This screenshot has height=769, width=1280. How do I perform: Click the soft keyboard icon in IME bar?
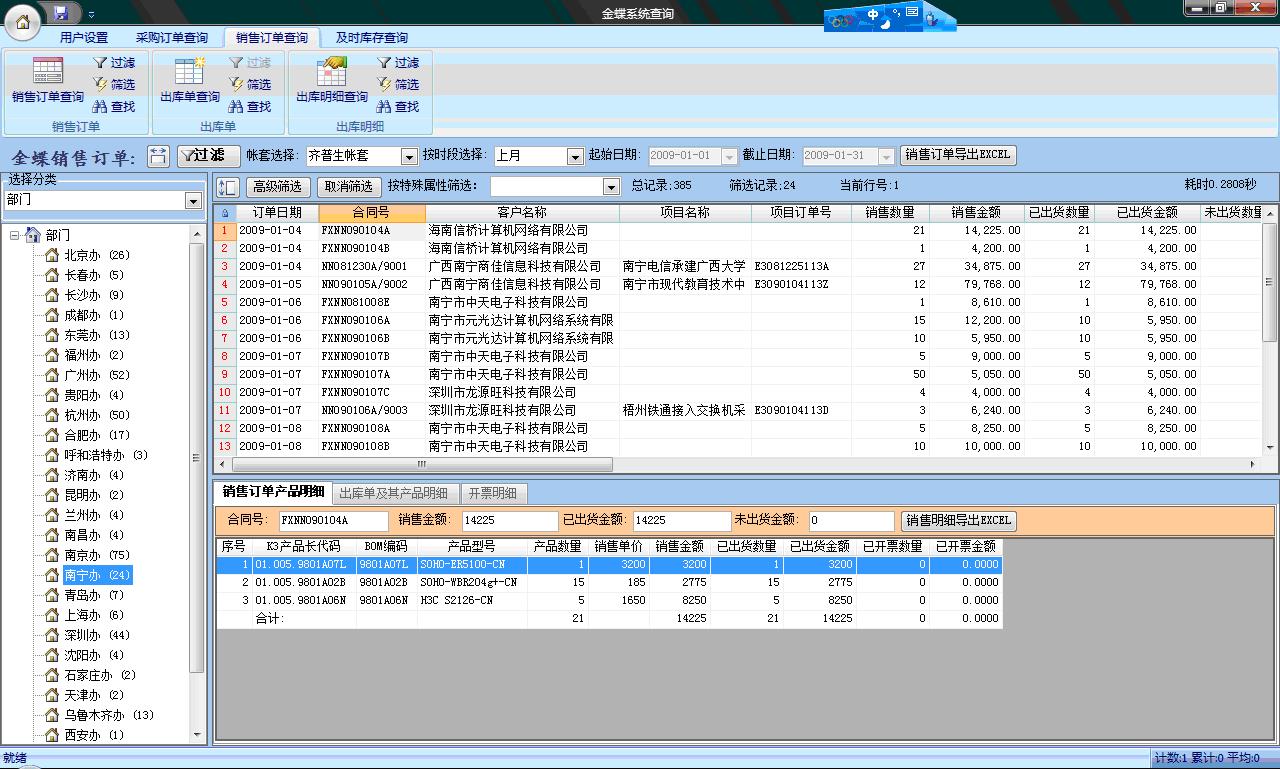(911, 12)
